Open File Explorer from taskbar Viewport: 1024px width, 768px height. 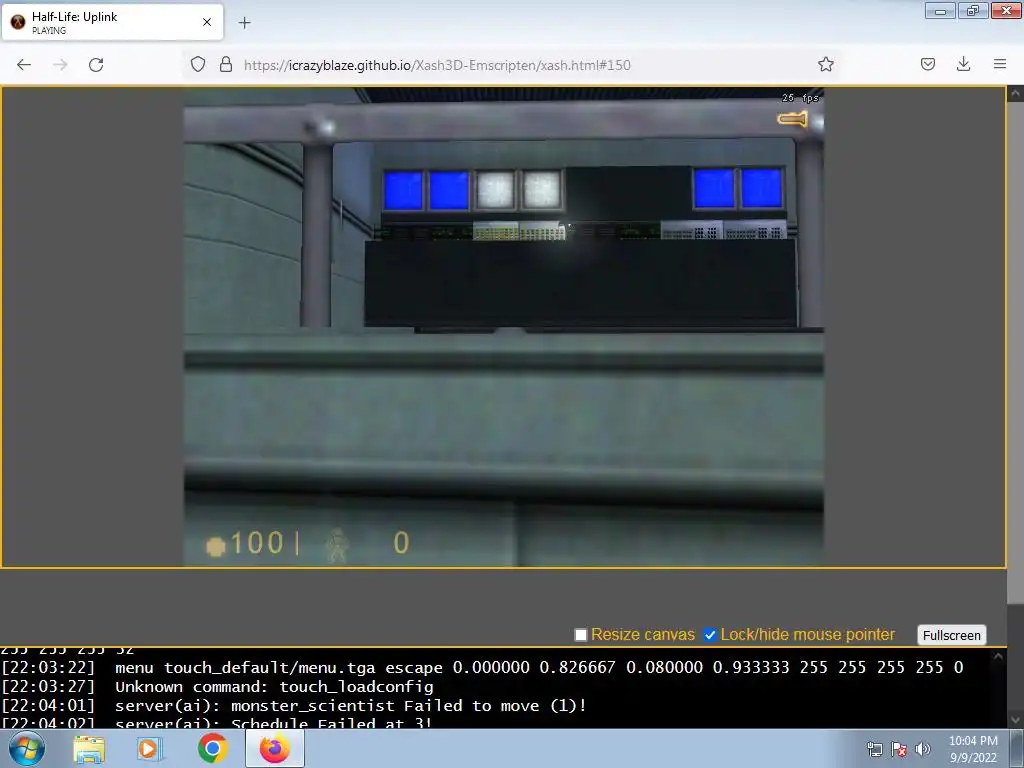89,749
